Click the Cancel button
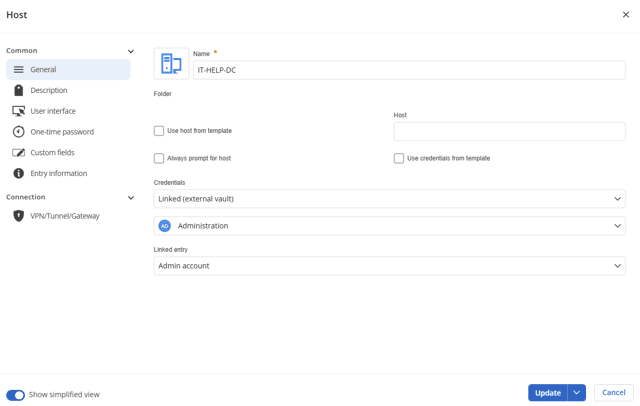640x406 pixels. pos(613,393)
